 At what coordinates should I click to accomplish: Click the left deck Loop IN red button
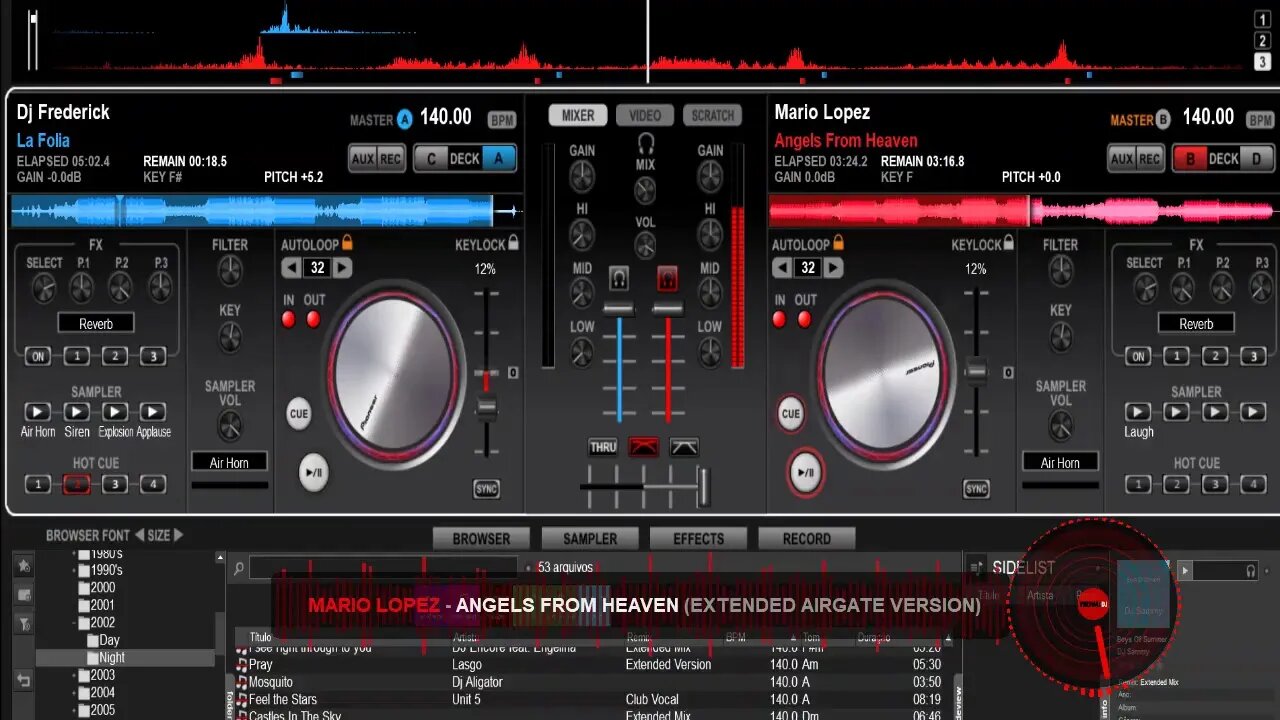pos(289,319)
